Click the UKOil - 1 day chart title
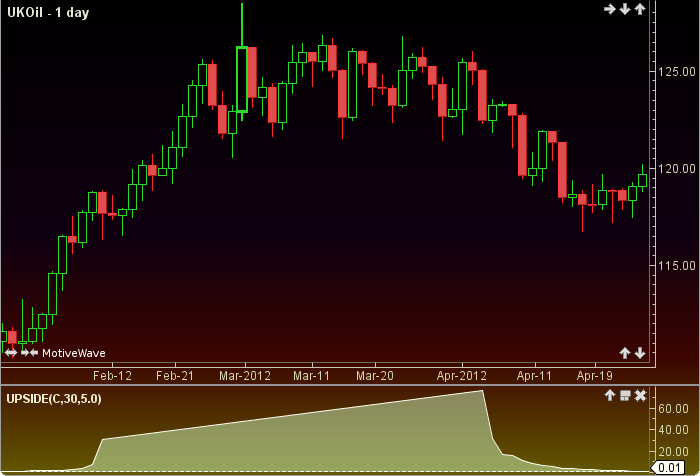The height and width of the screenshot is (476, 700). pyautogui.click(x=48, y=13)
